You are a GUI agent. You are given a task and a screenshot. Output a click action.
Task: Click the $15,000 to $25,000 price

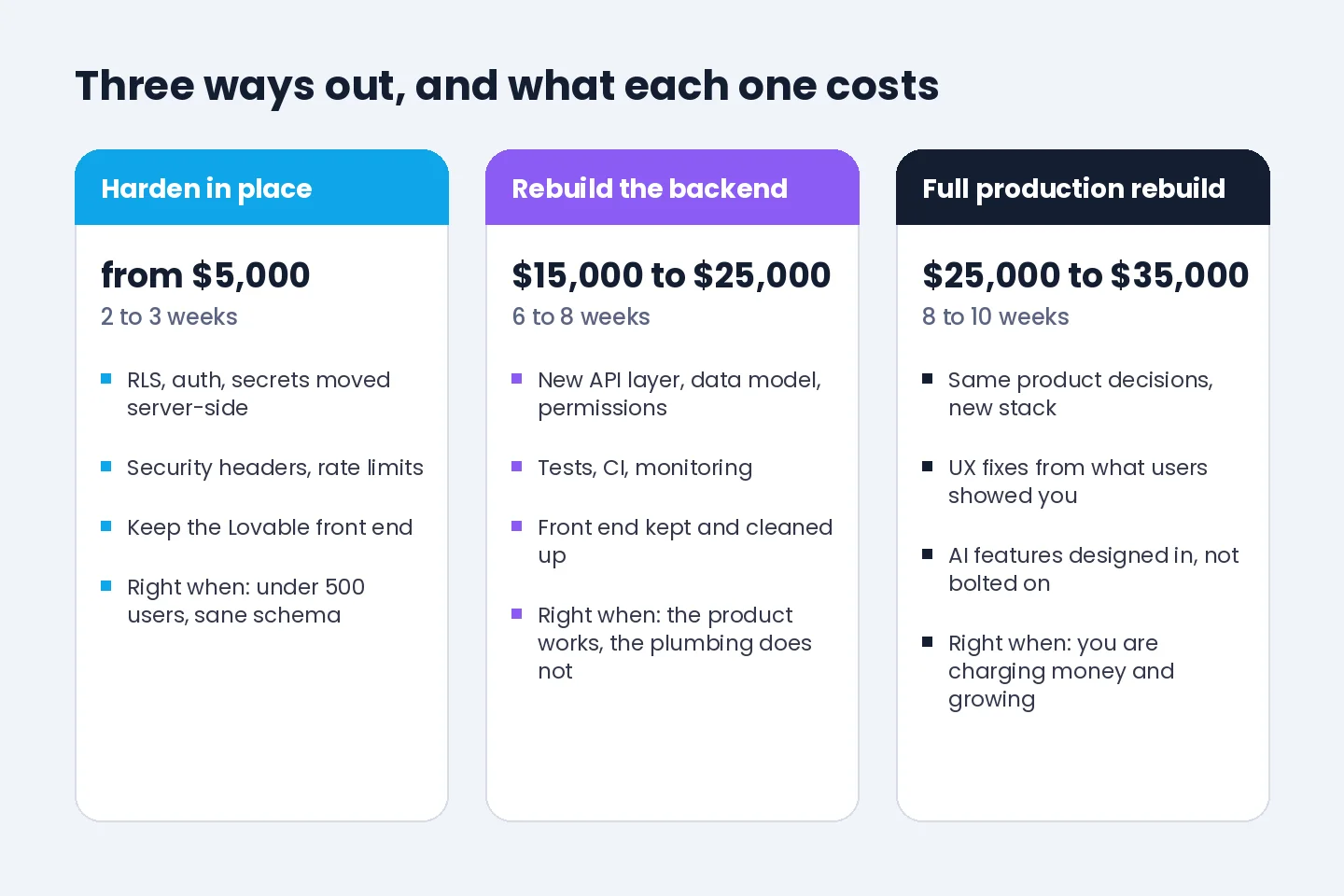tap(671, 275)
